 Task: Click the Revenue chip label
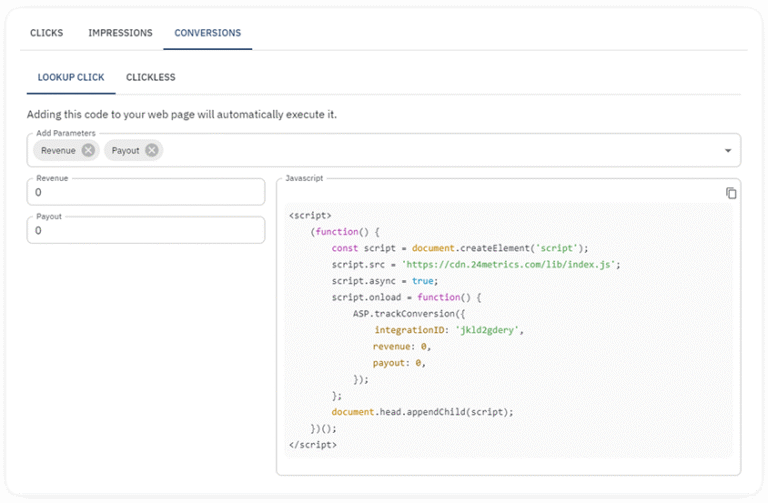pos(58,150)
